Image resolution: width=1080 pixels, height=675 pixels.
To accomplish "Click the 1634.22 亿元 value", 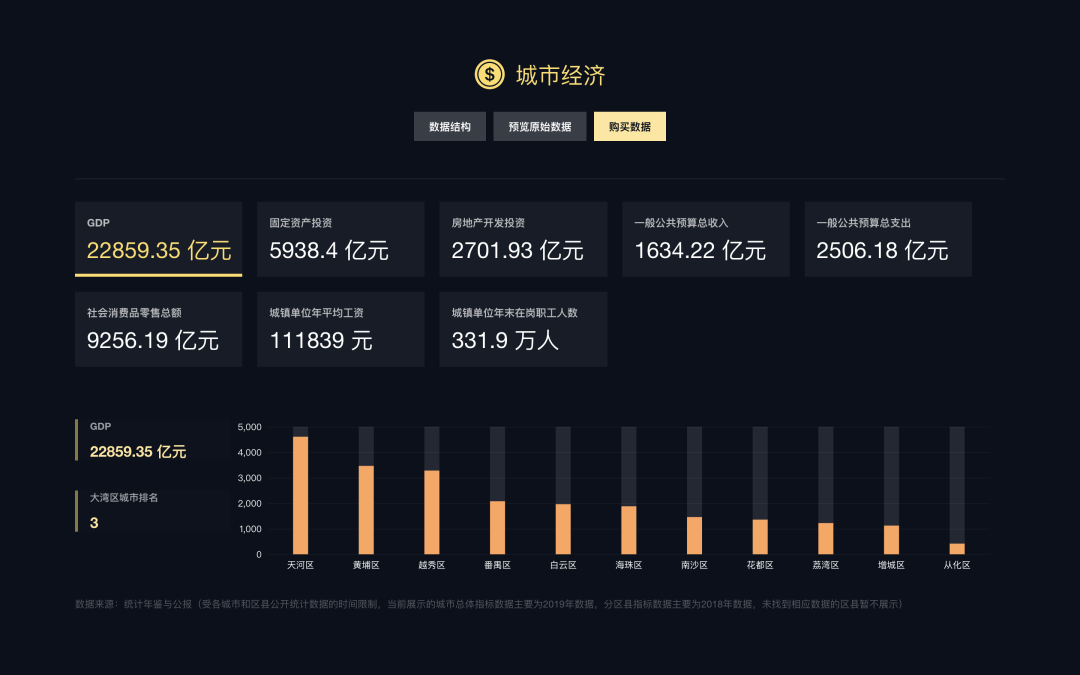I will (x=700, y=251).
